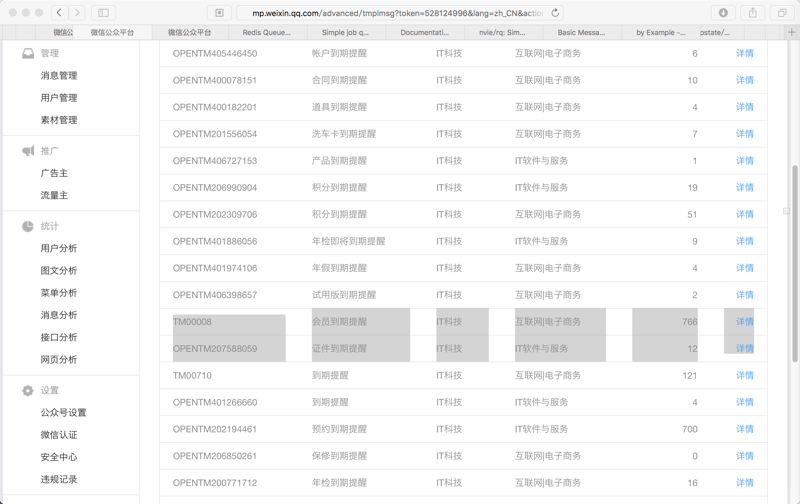Select template ID OPENTM207588059 text

point(215,349)
